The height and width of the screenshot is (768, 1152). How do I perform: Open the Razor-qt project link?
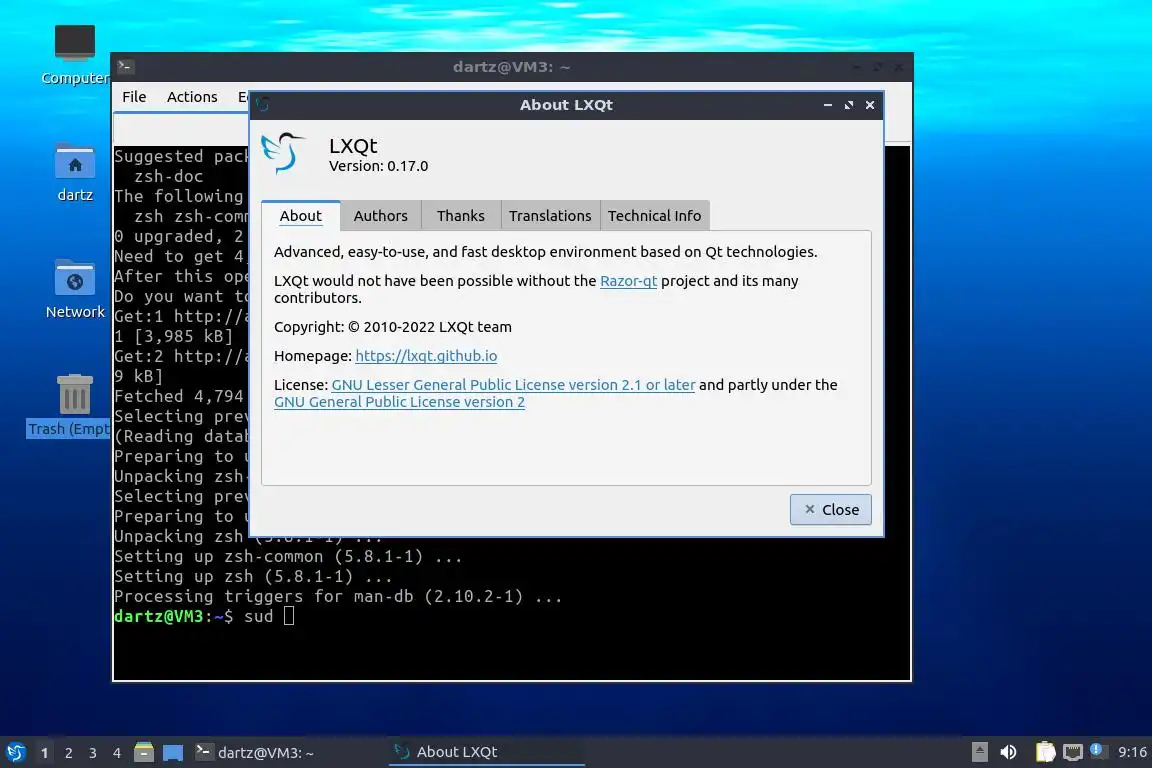(628, 281)
